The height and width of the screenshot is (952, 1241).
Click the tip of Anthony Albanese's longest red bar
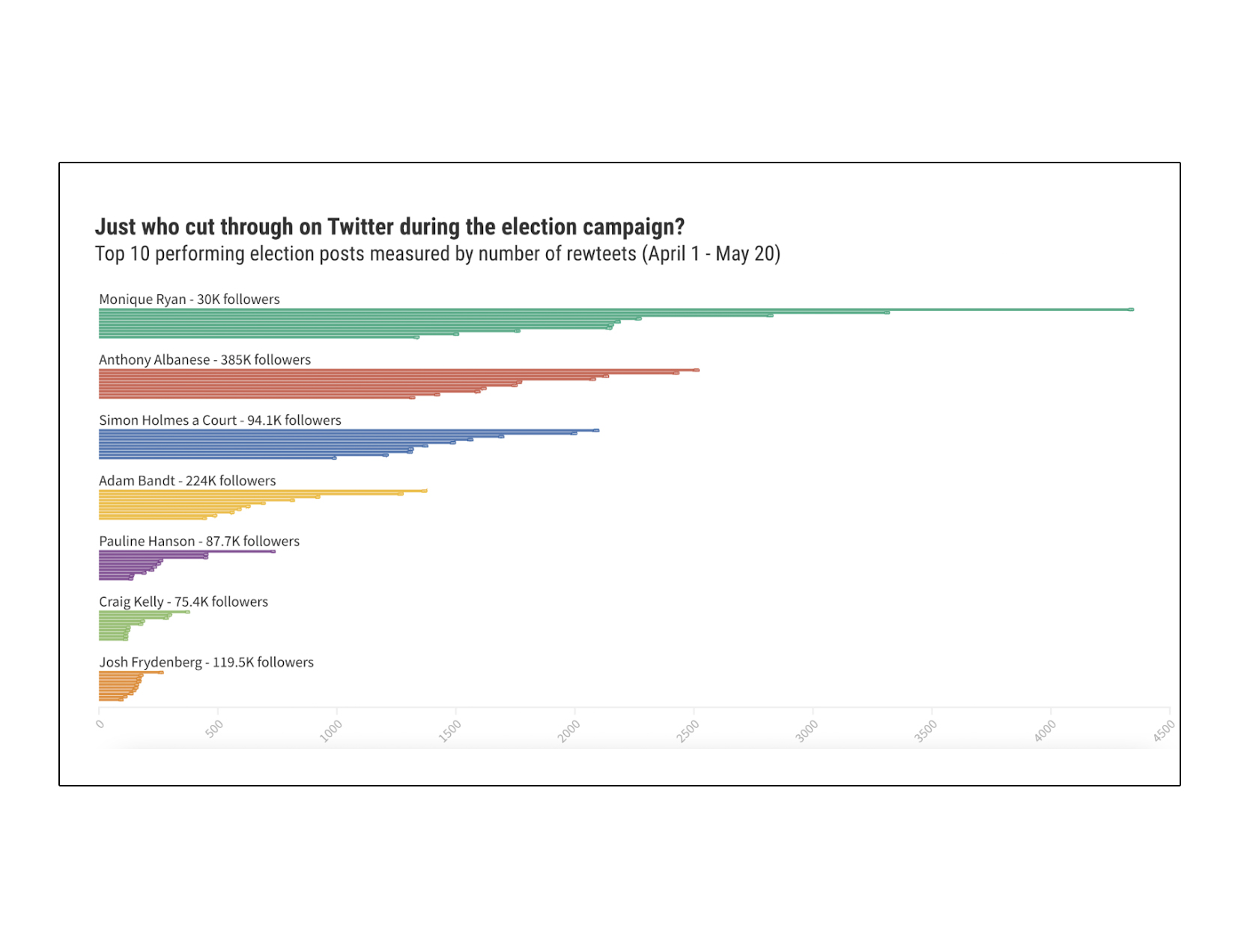click(x=696, y=370)
